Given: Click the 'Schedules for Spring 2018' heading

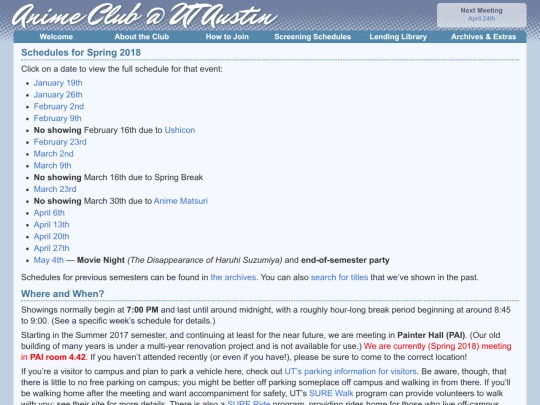Looking at the screenshot, I should 81,53.
